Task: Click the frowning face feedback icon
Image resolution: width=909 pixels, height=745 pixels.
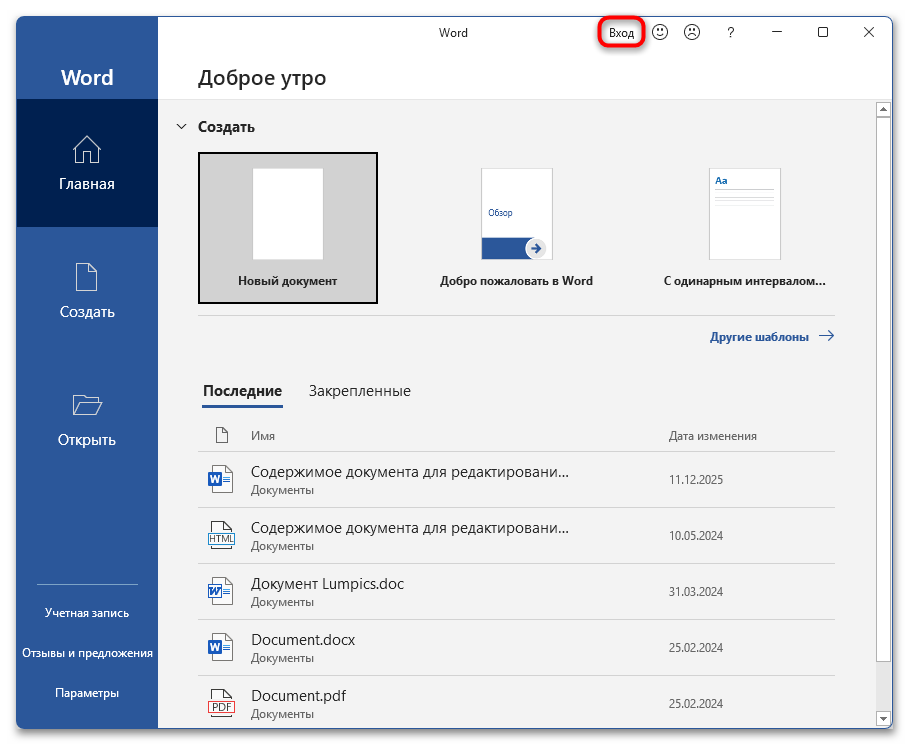Action: [691, 32]
